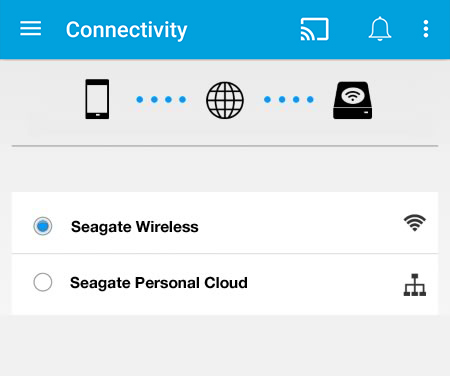Select the Seagate Wireless radio button

pyautogui.click(x=43, y=226)
